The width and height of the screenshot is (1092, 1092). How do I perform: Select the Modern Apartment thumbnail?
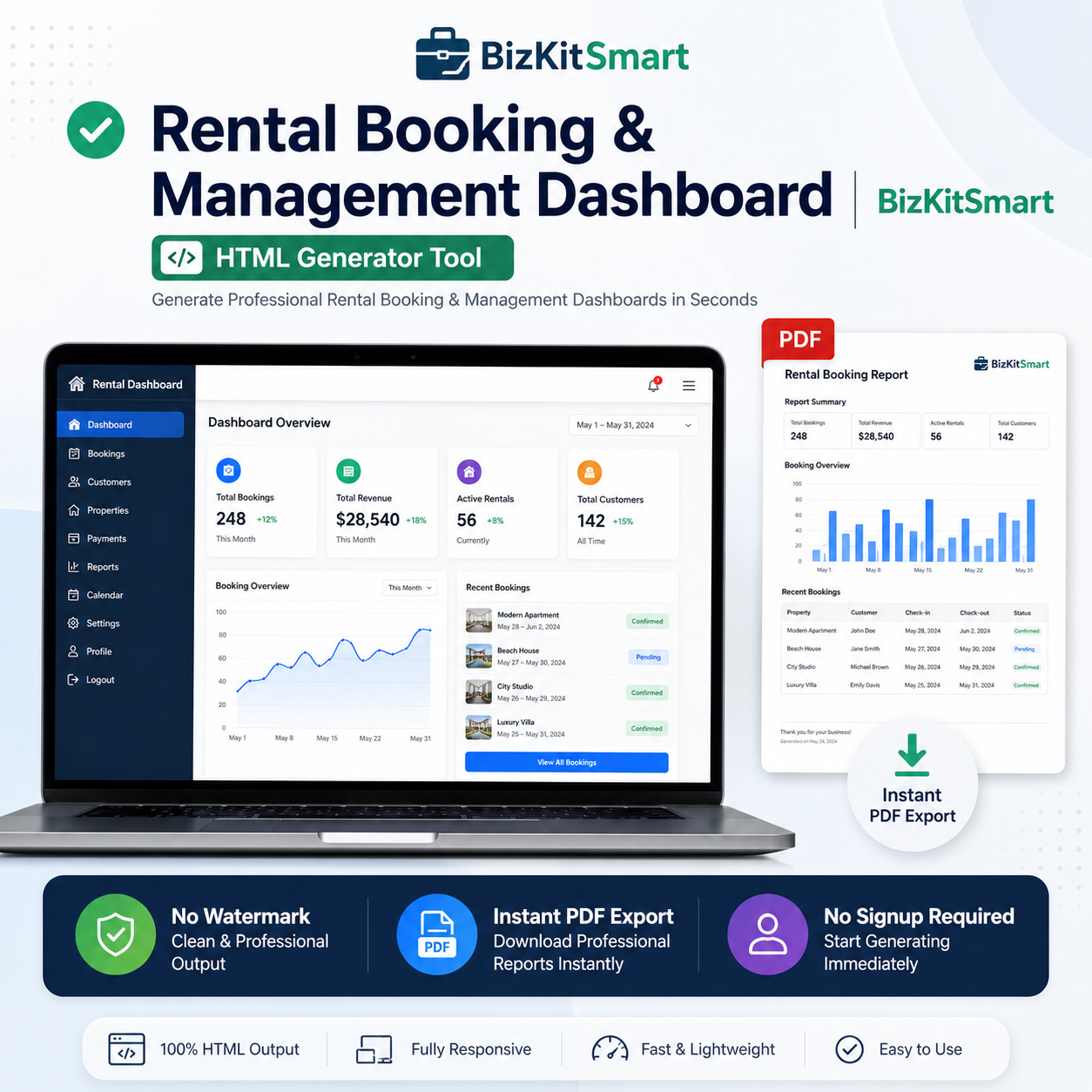coord(479,620)
